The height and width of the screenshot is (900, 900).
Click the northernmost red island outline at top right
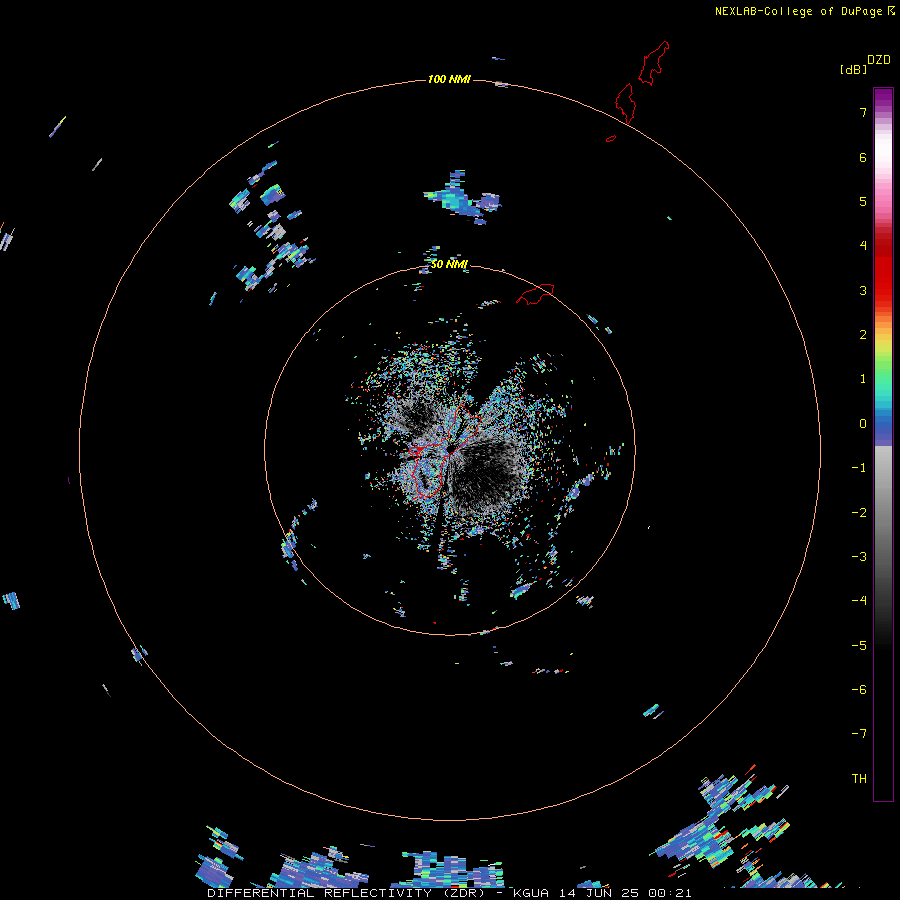655,63
